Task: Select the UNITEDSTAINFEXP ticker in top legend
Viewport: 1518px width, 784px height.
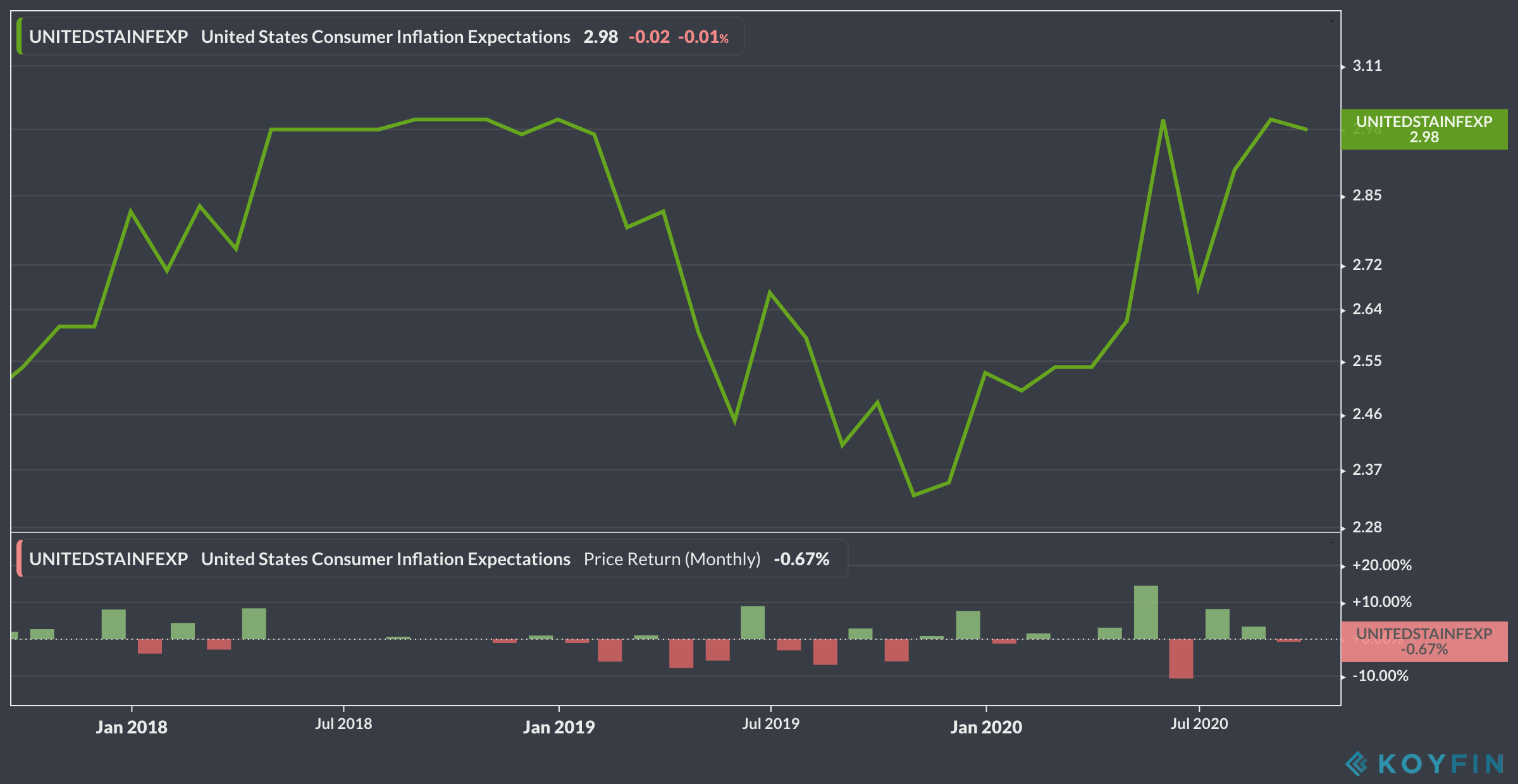Action: pos(108,37)
